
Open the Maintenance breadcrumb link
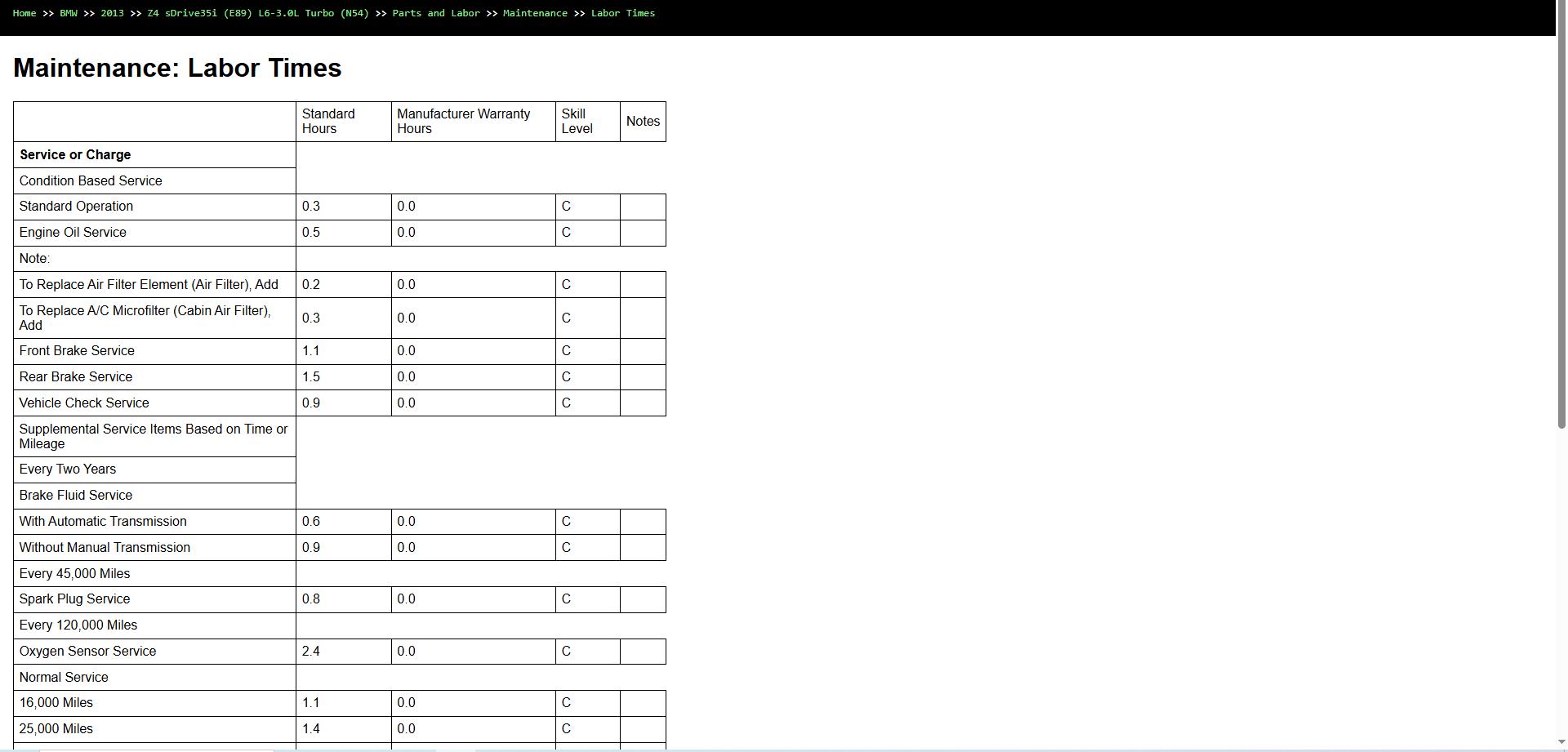click(x=535, y=13)
